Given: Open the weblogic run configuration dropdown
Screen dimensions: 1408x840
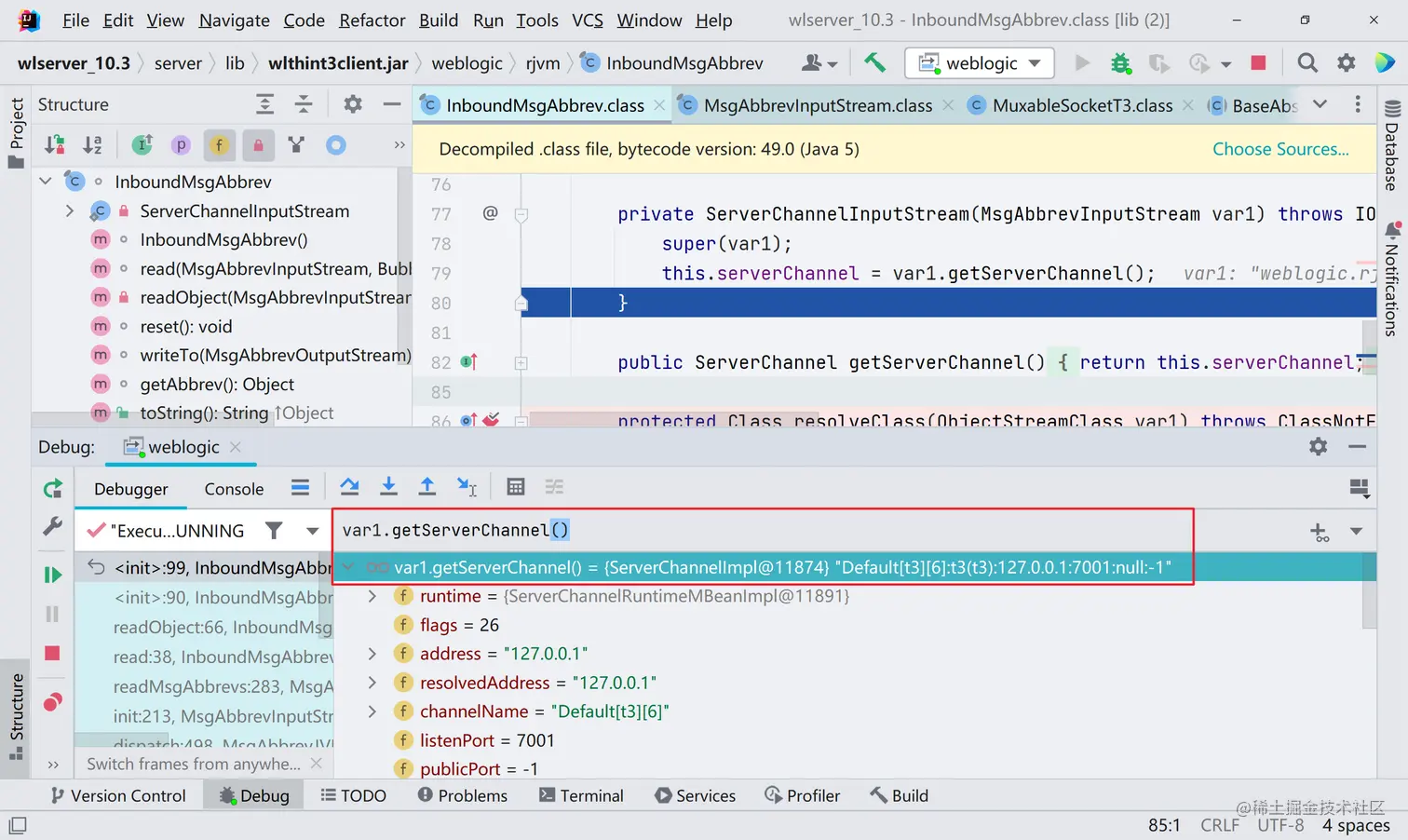Looking at the screenshot, I should click(980, 62).
